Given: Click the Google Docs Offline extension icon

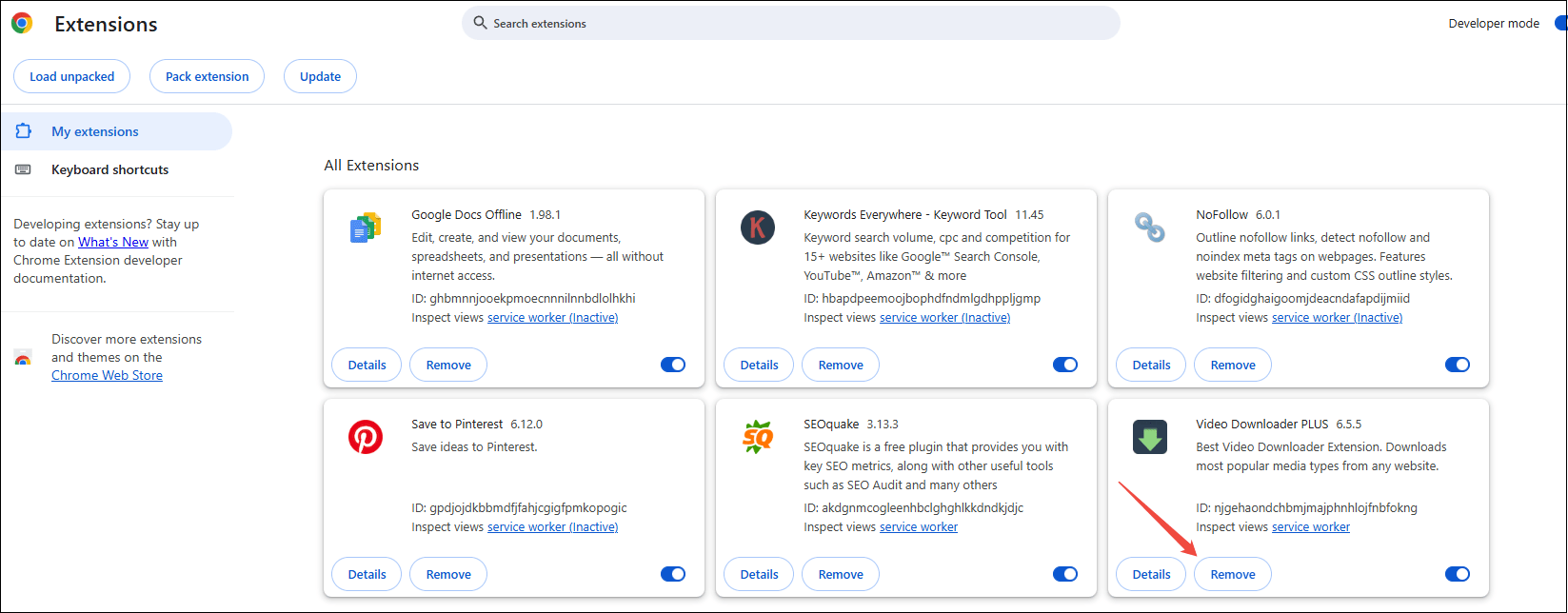Looking at the screenshot, I should click(x=366, y=227).
